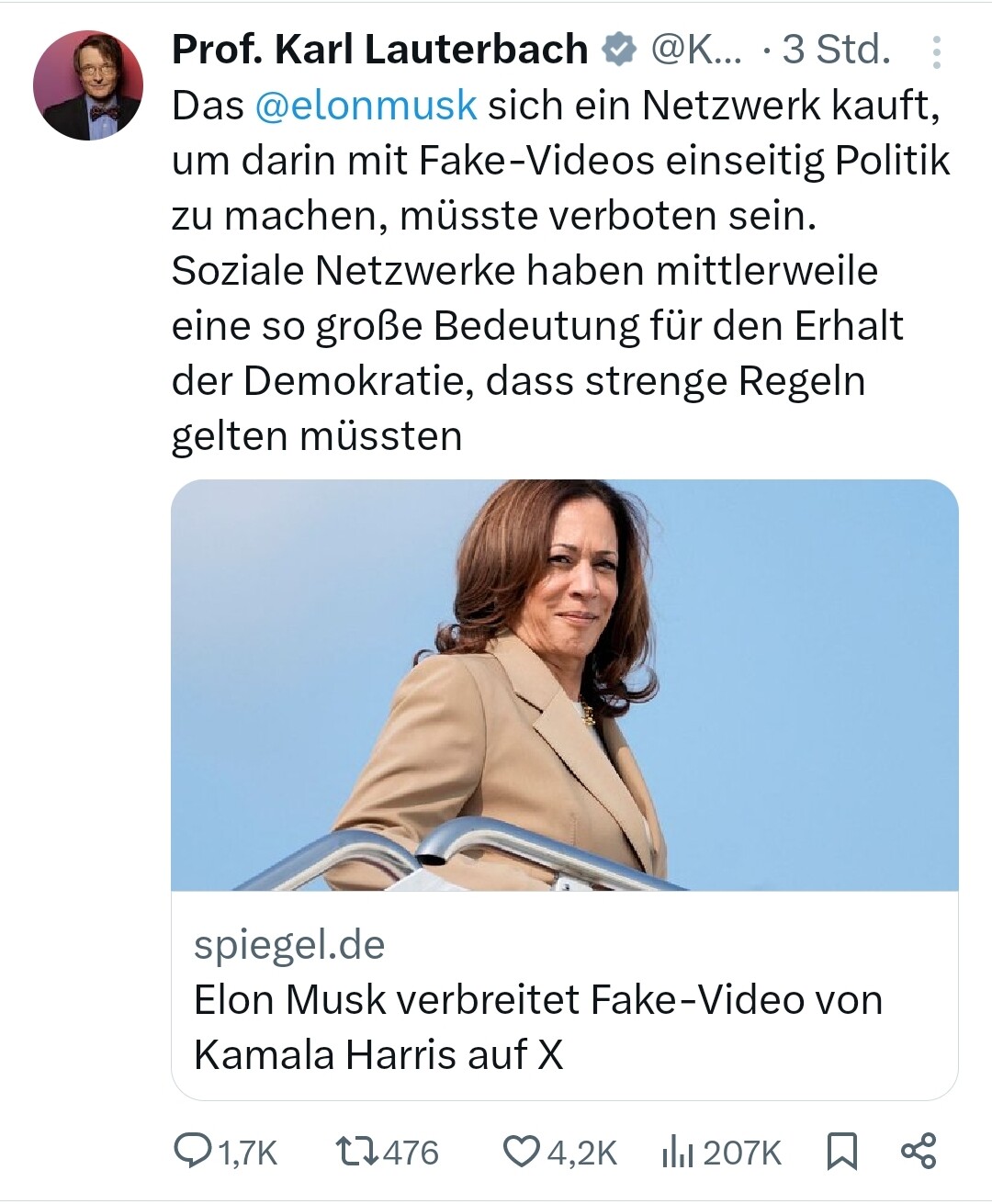Open the Kamala Harris article image
Image resolution: width=992 pixels, height=1204 pixels.
[x=564, y=684]
